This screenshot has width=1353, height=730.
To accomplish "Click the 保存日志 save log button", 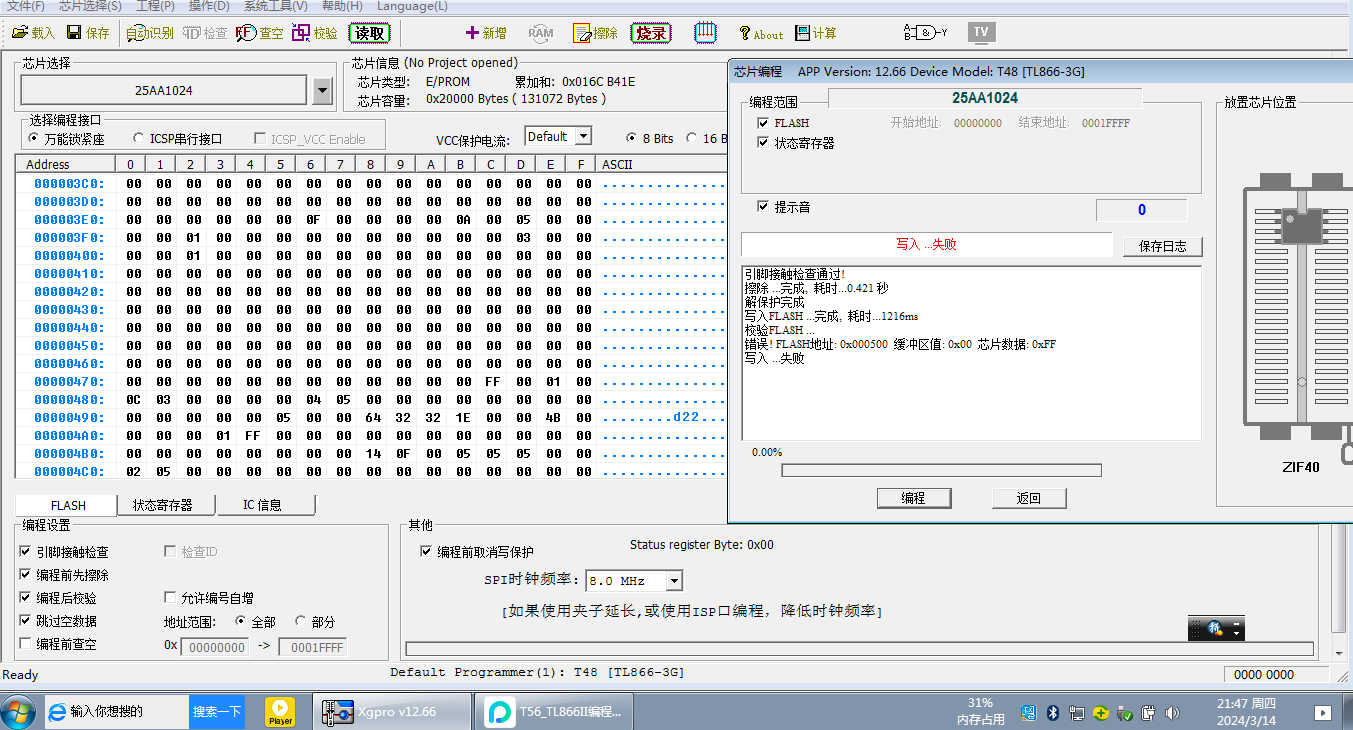I will click(x=1162, y=246).
